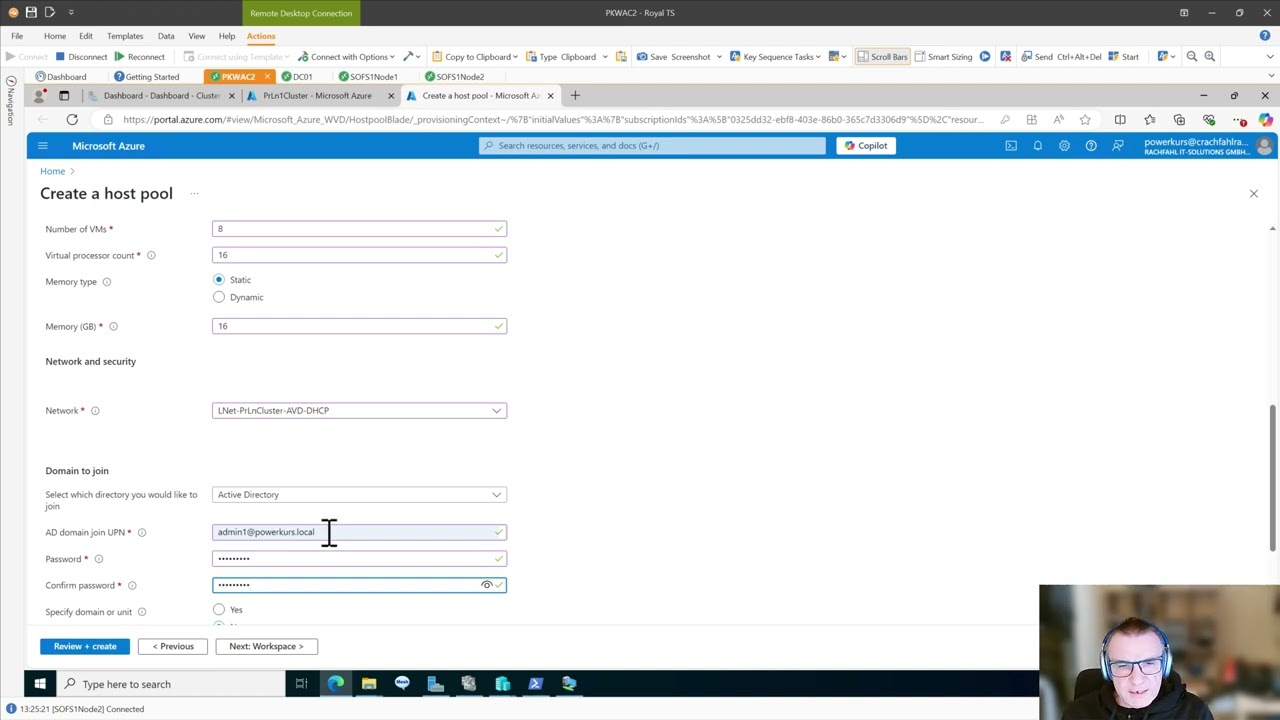Open the Data ribbon tab
The image size is (1280, 720).
pos(166,36)
